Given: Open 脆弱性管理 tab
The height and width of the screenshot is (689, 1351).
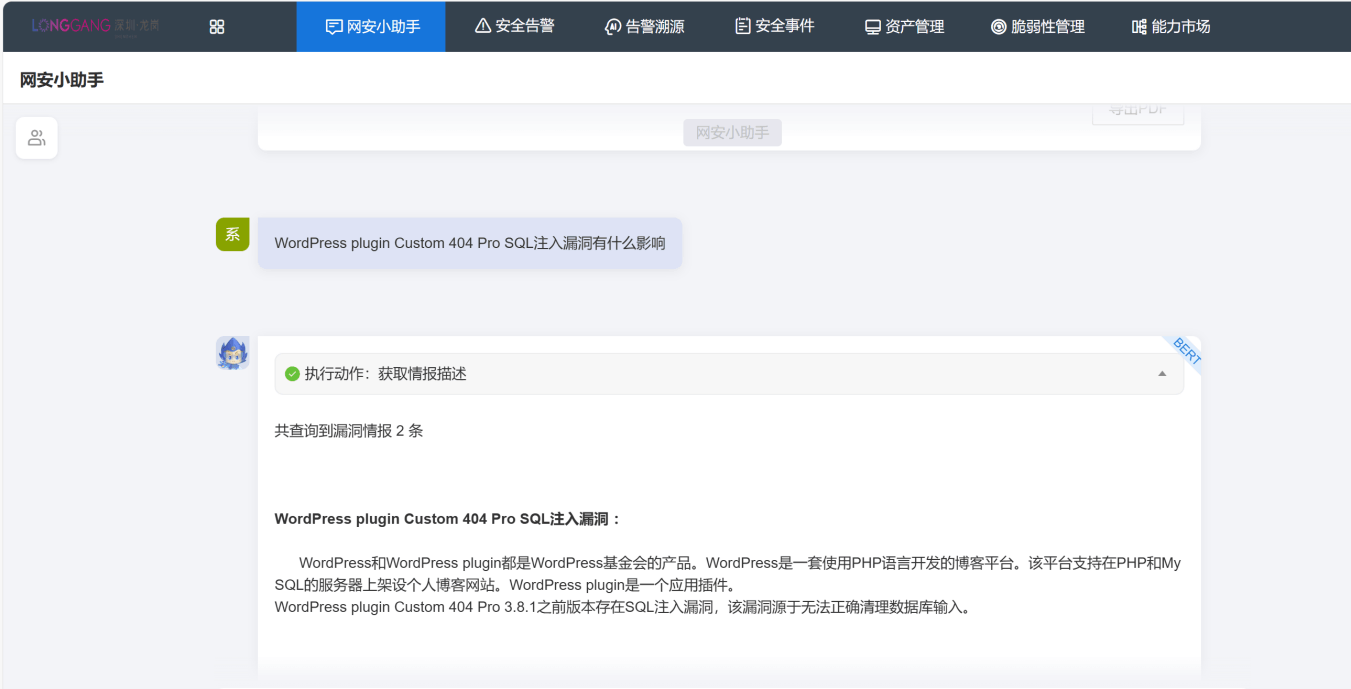Looking at the screenshot, I should (x=1038, y=27).
